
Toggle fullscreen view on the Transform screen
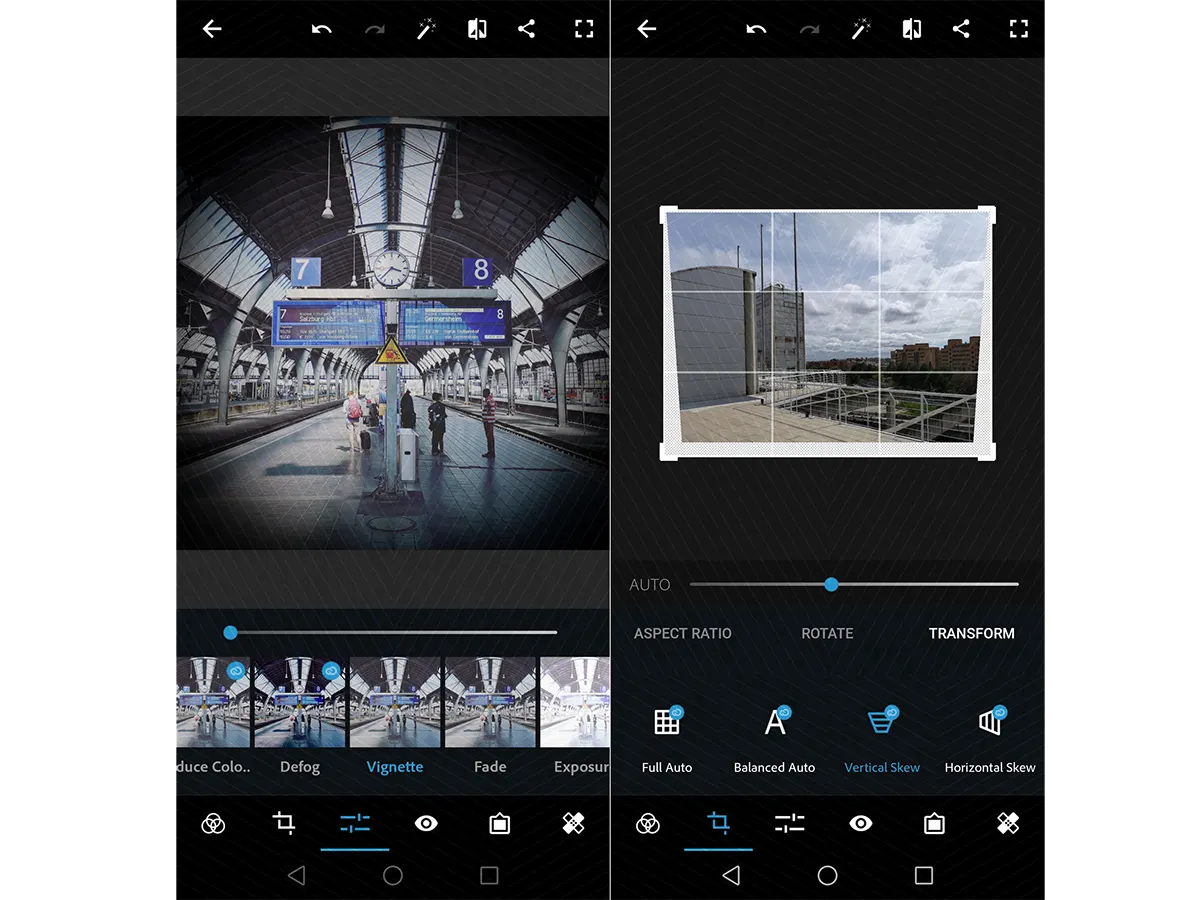tap(1018, 29)
